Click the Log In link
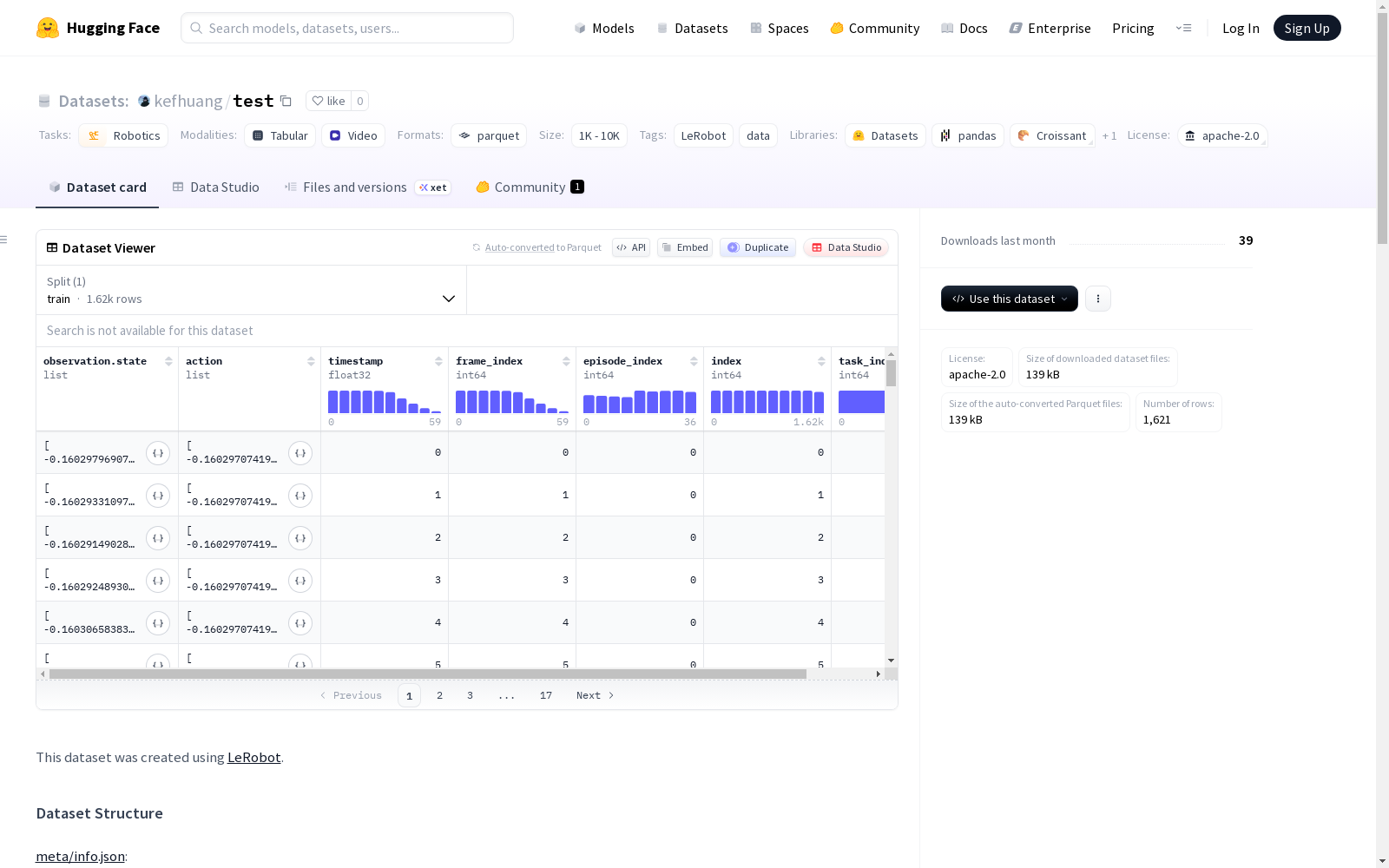Viewport: 1389px width, 868px height. point(1241,28)
